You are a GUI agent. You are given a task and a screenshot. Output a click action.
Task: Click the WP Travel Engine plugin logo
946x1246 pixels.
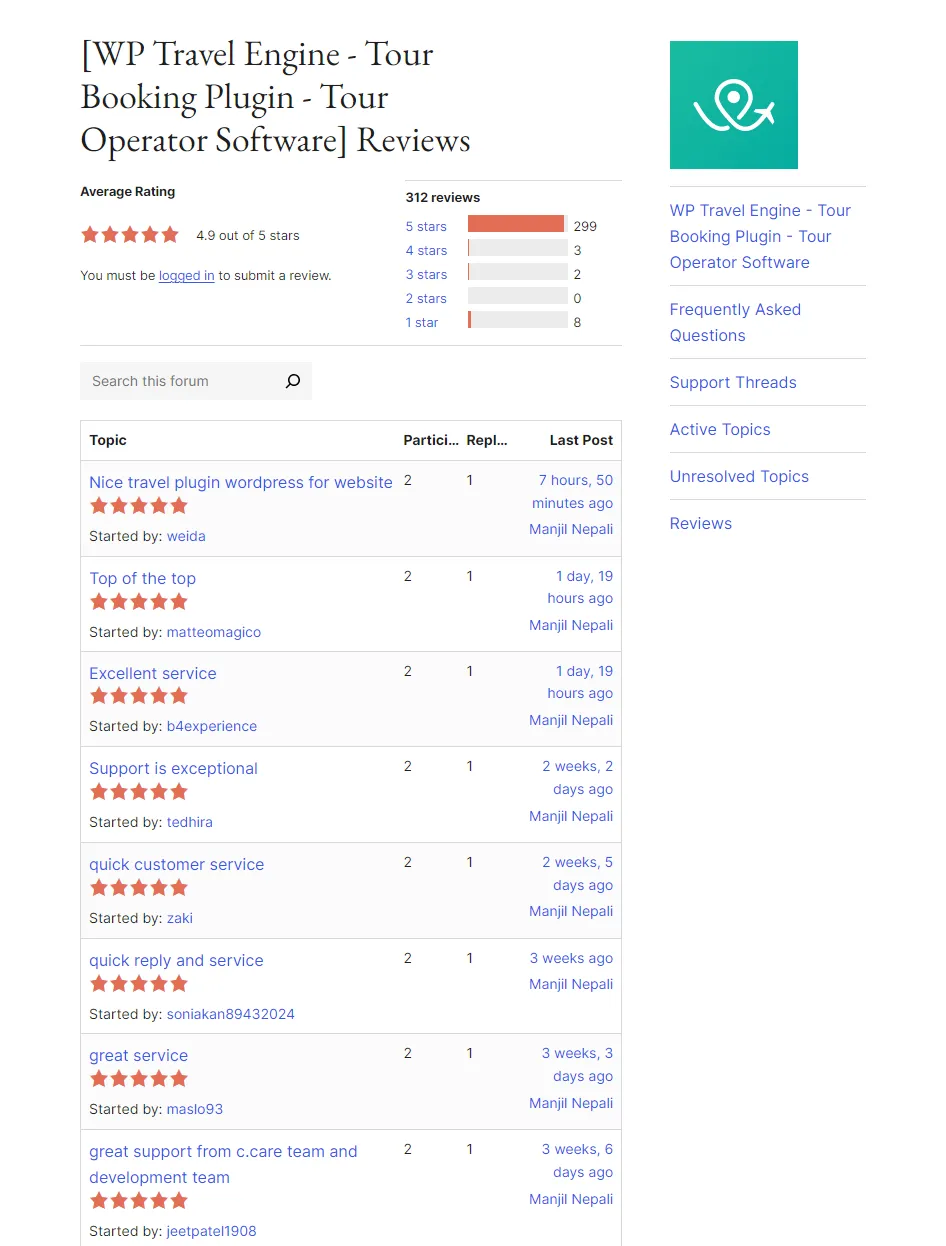pos(734,105)
